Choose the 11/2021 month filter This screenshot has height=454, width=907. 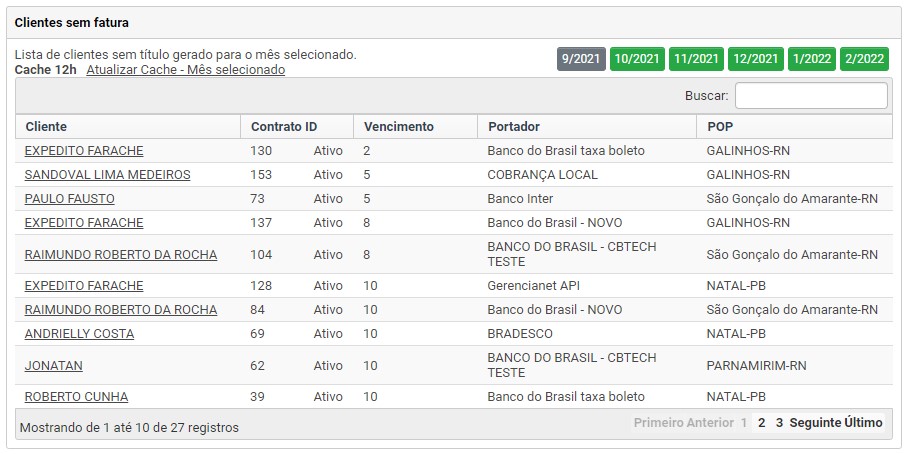coord(696,59)
